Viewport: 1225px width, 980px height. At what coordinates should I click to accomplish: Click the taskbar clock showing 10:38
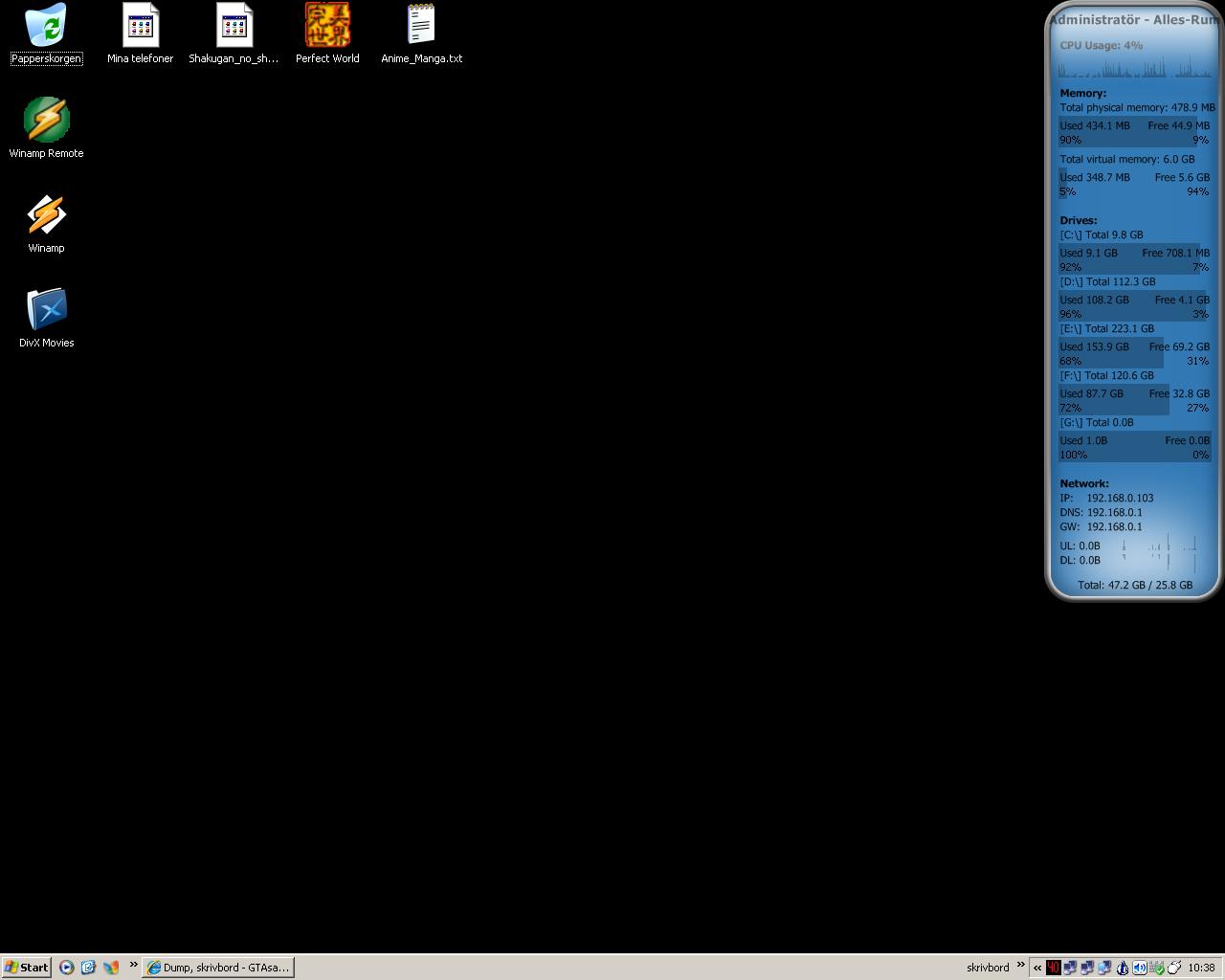coord(1201,968)
